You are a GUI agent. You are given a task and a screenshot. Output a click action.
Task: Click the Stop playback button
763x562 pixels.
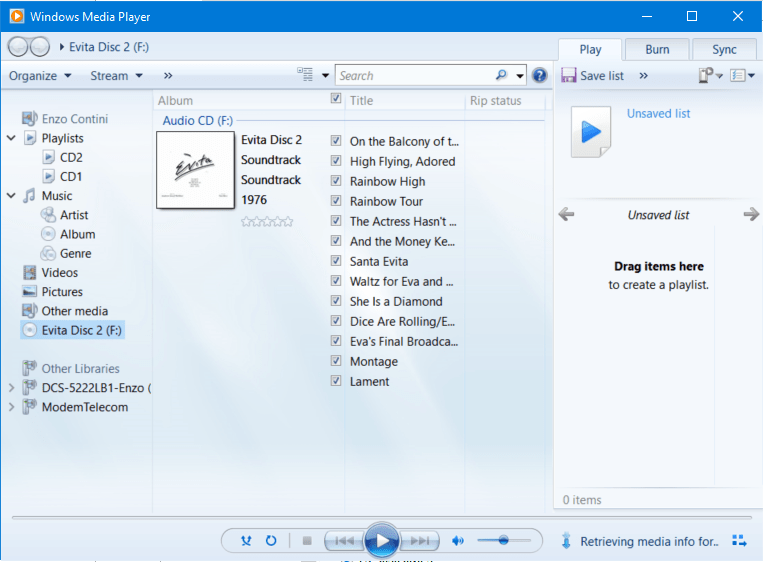(307, 541)
